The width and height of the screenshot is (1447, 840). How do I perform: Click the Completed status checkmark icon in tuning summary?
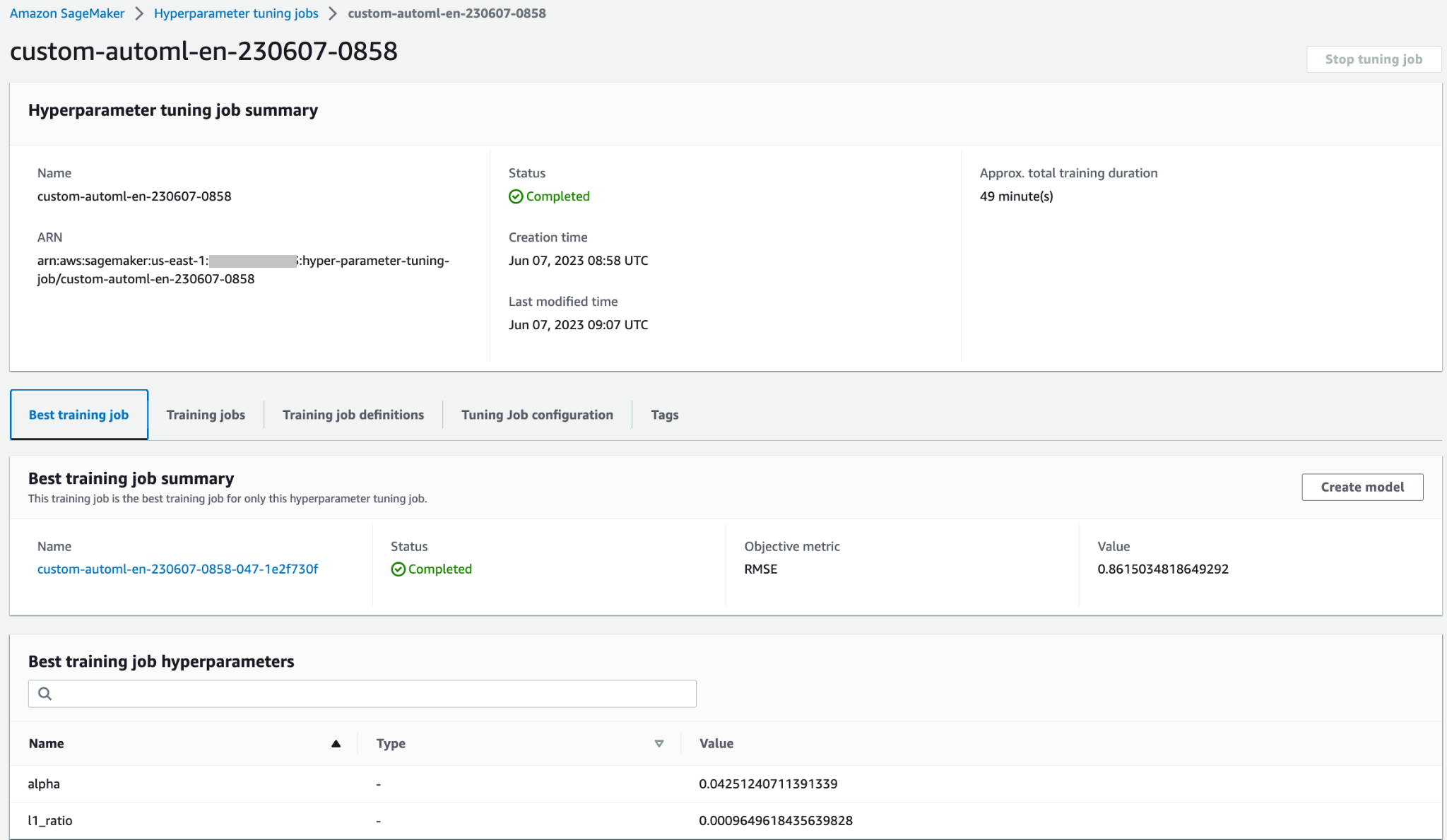coord(516,196)
